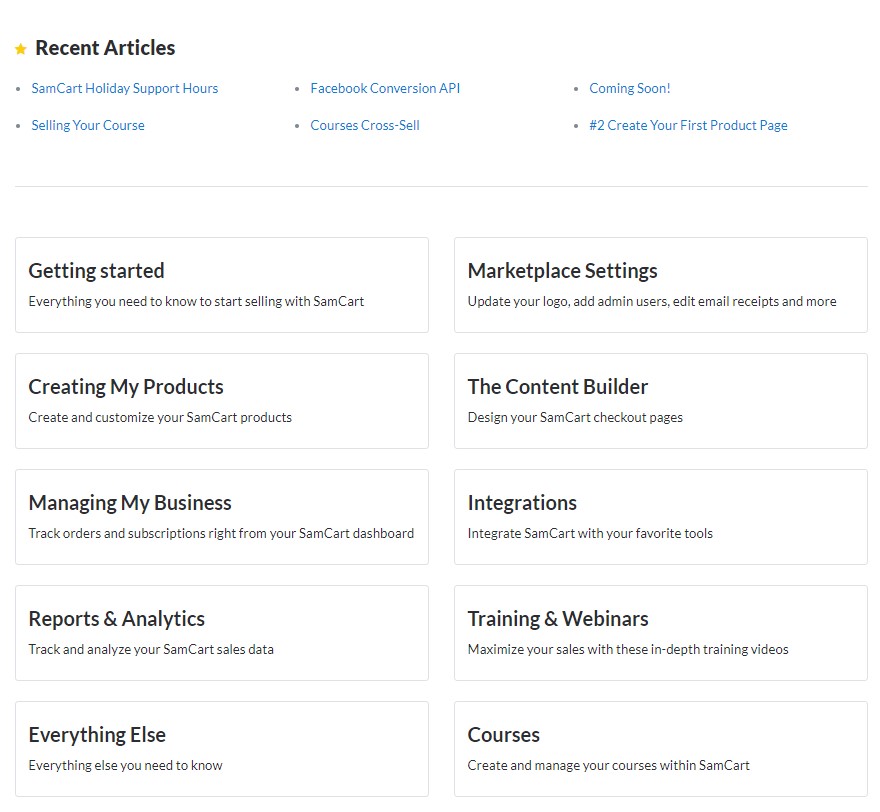Click 'Integrate SamCart with your favorite tools' description
This screenshot has width=880, height=812.
[x=590, y=533]
